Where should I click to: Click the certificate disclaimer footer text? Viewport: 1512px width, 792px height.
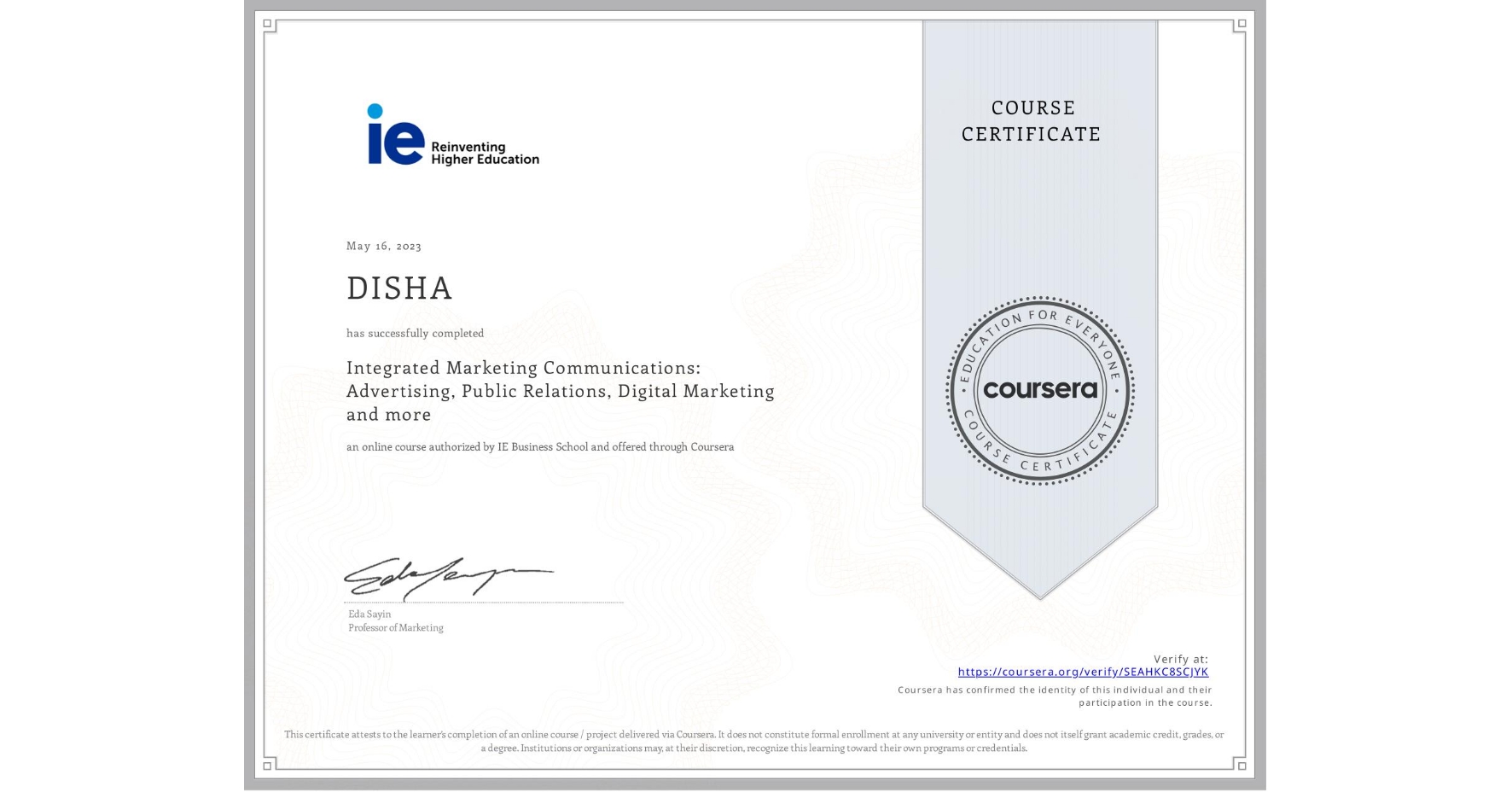(x=754, y=741)
